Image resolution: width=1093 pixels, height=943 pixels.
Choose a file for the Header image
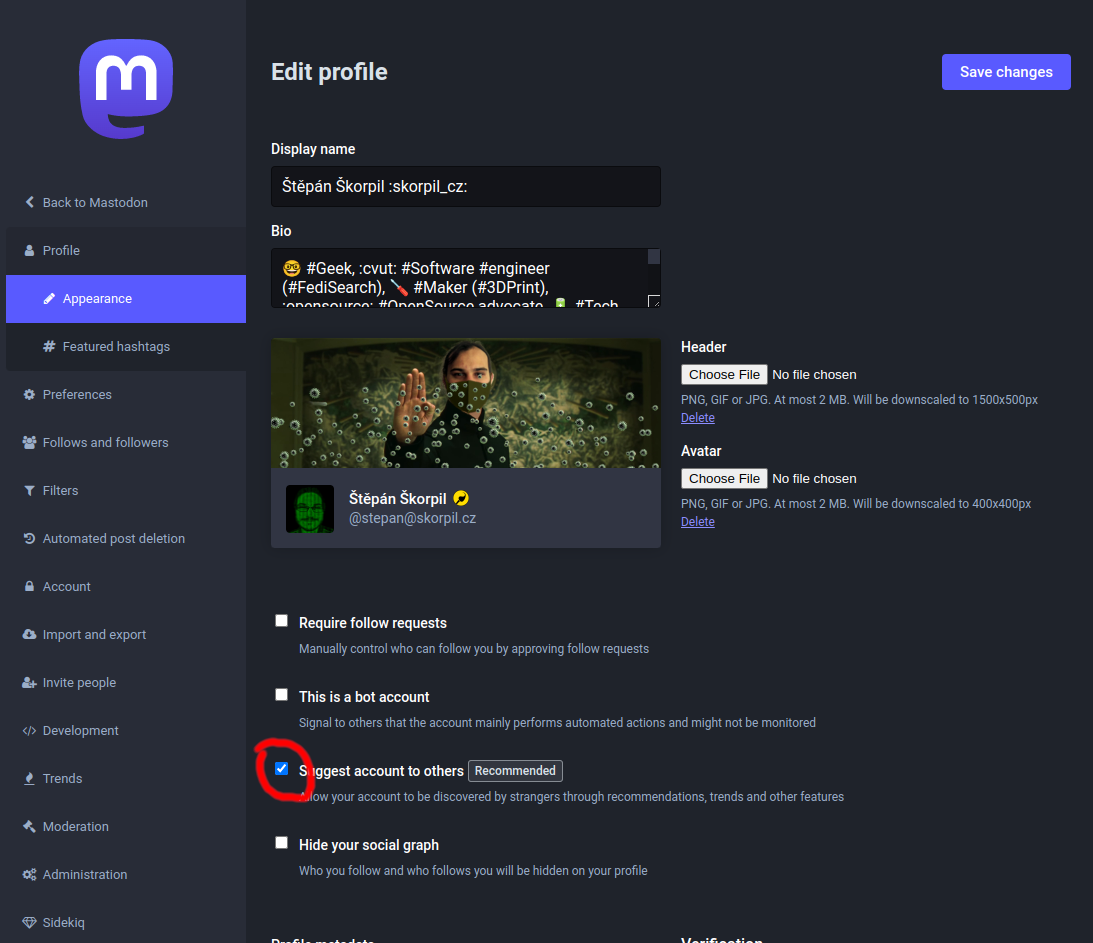[x=724, y=375]
